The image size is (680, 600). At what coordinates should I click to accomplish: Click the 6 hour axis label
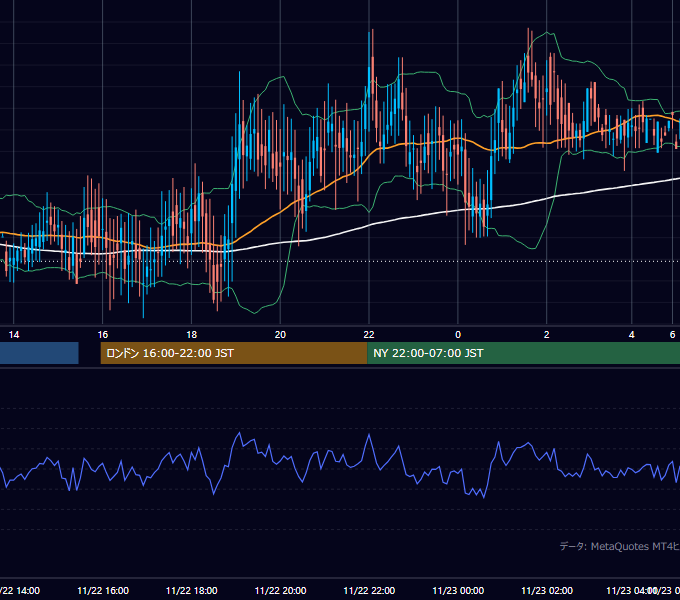pos(672,335)
